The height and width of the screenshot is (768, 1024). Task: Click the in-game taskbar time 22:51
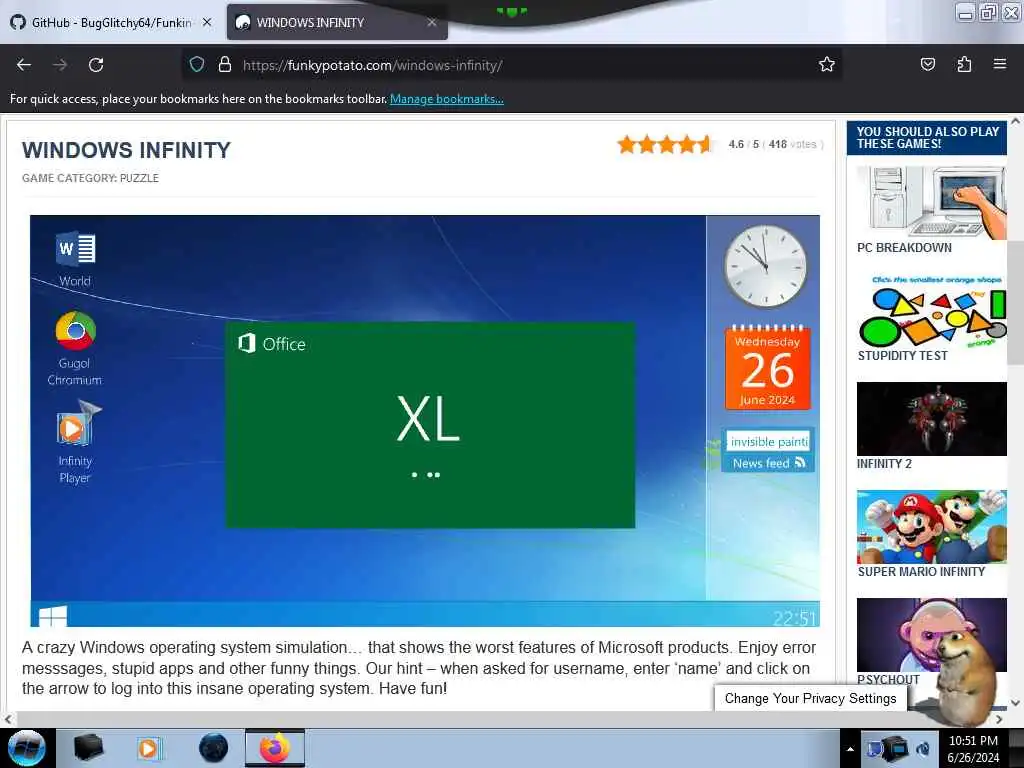pos(793,617)
